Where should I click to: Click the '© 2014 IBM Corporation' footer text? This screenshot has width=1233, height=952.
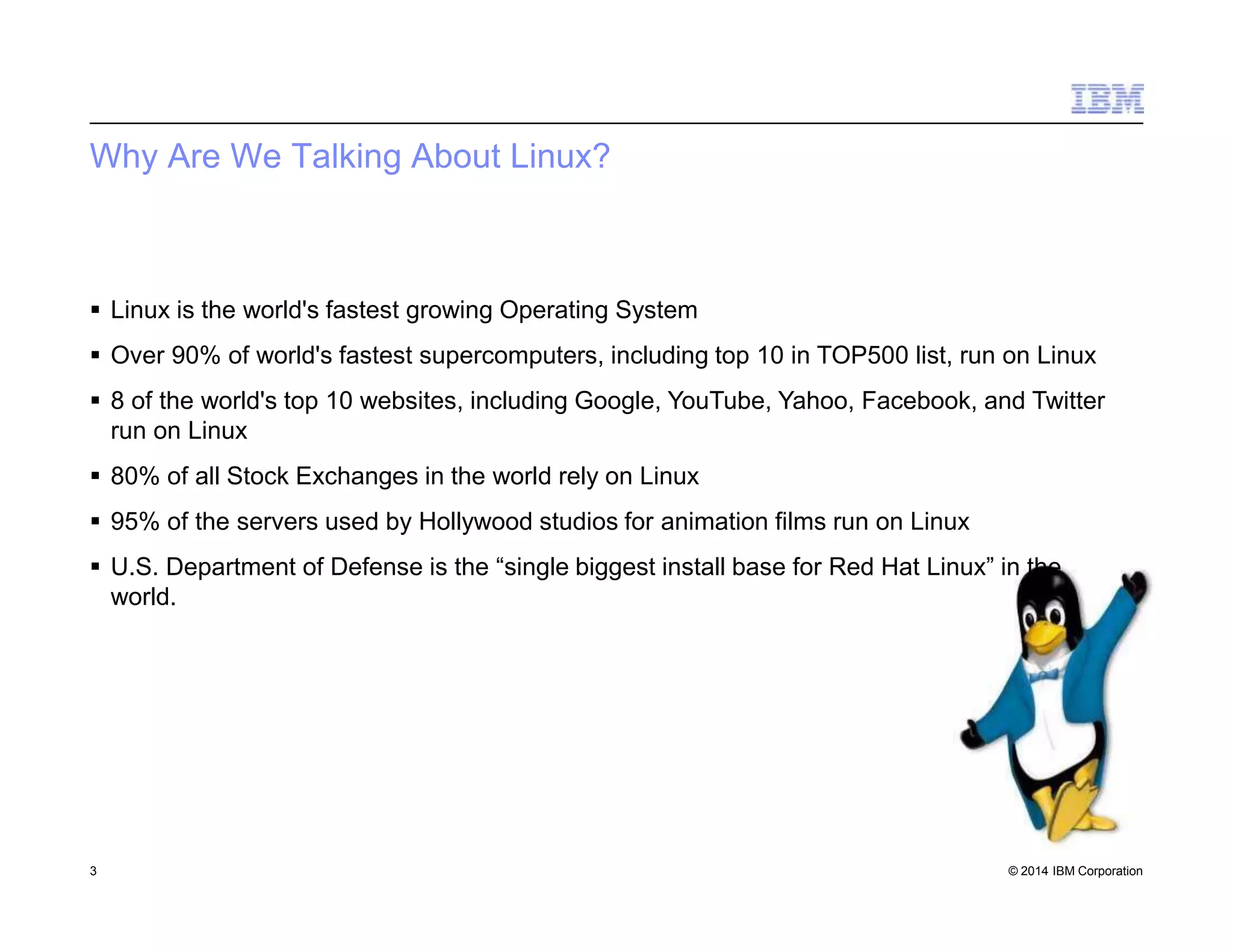1075,871
